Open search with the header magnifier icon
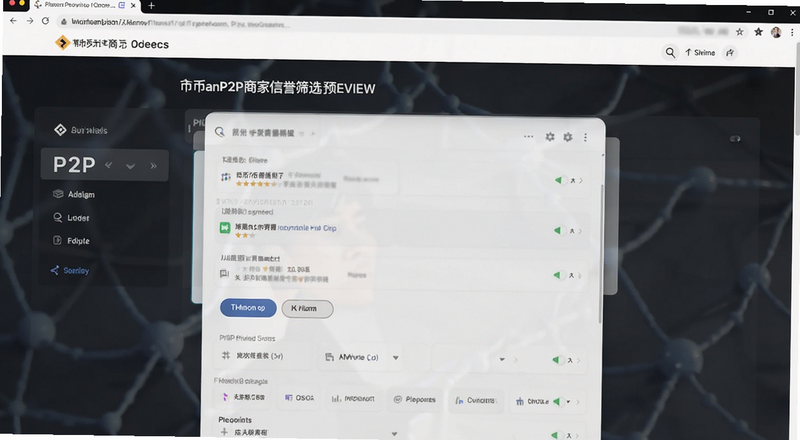The image size is (800, 440). 670,52
